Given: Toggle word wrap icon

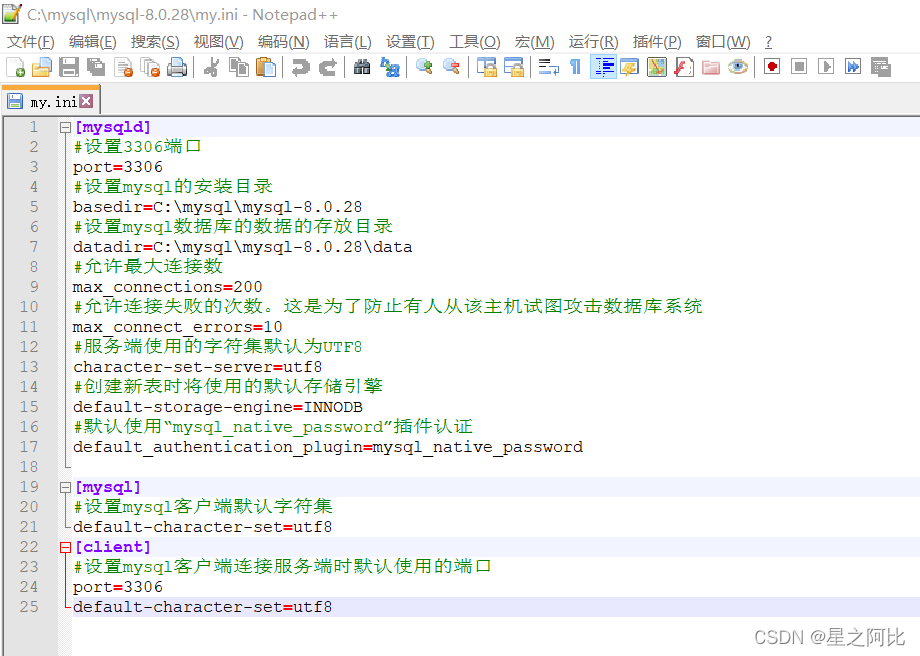Looking at the screenshot, I should click(549, 67).
